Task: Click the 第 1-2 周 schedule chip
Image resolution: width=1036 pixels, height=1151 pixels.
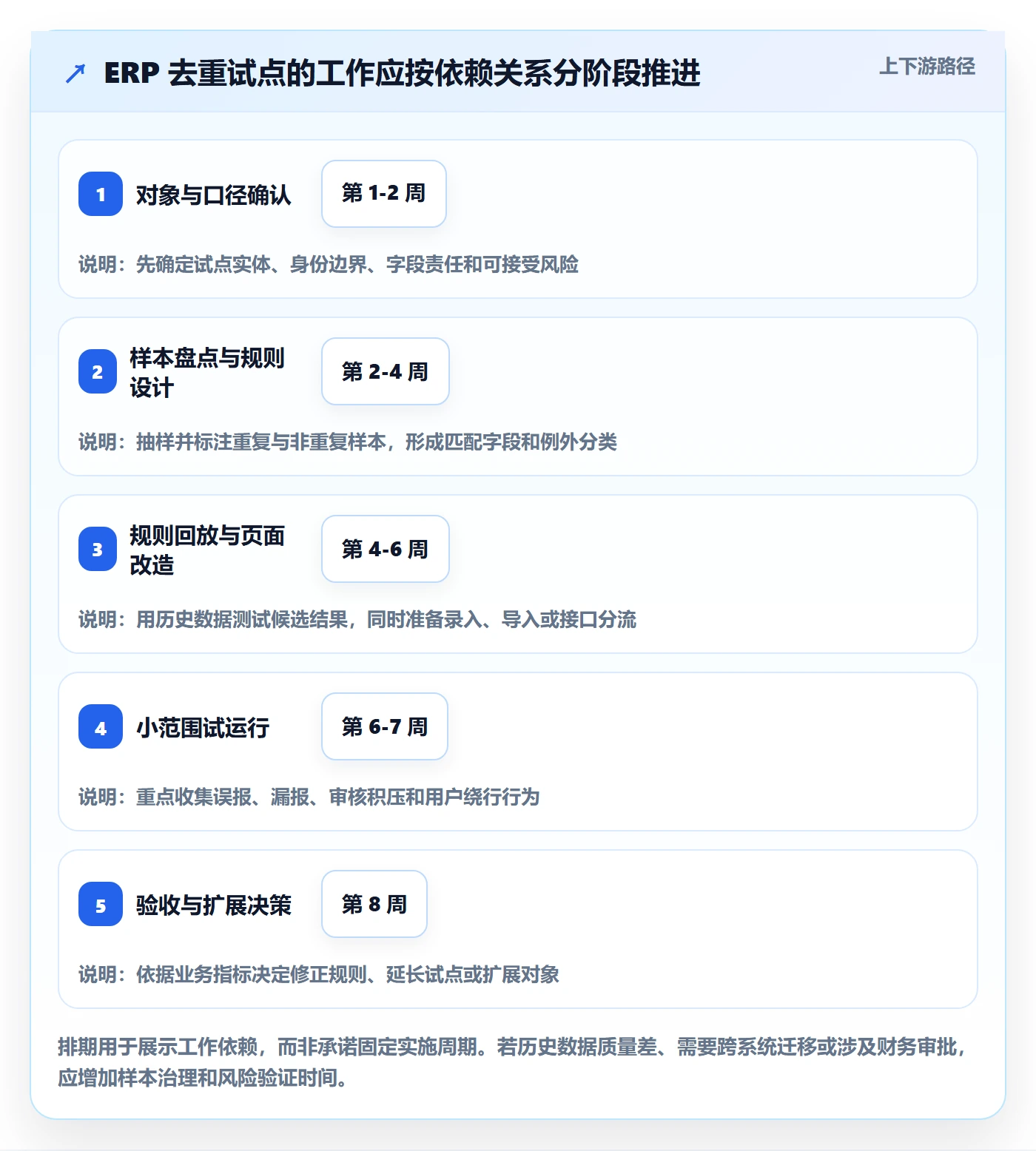Action: (384, 194)
